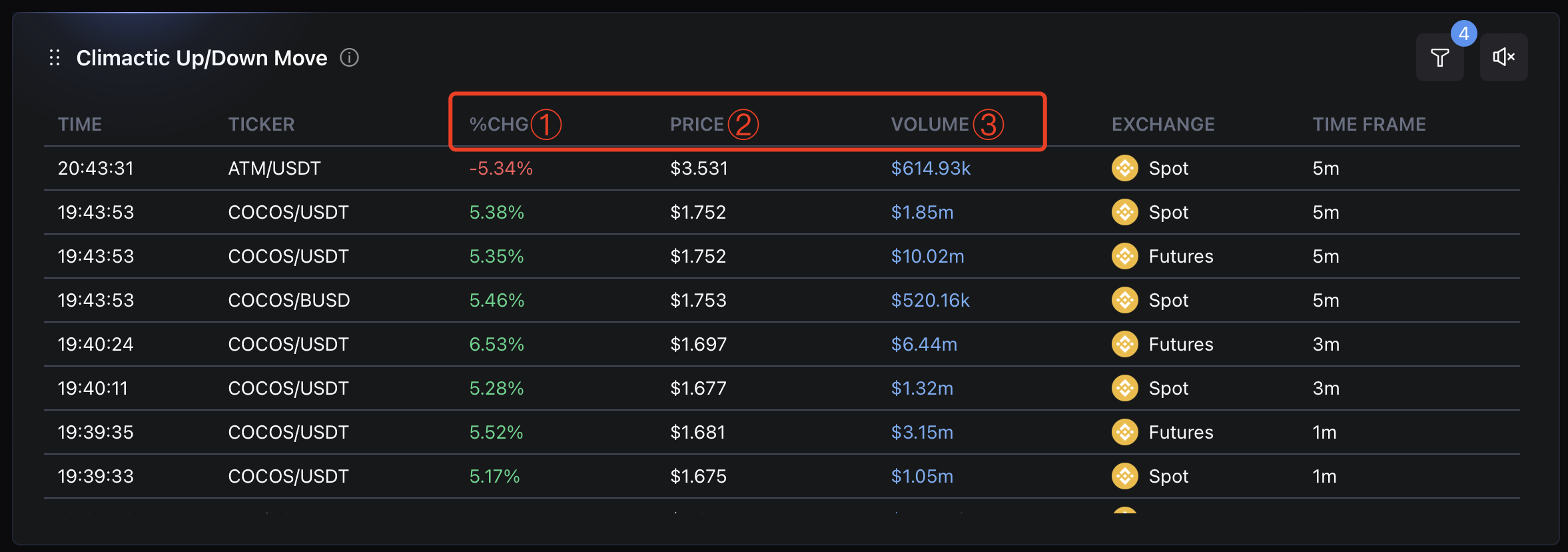Click the info icon beside Climactic Up/Down Move

[x=349, y=58]
